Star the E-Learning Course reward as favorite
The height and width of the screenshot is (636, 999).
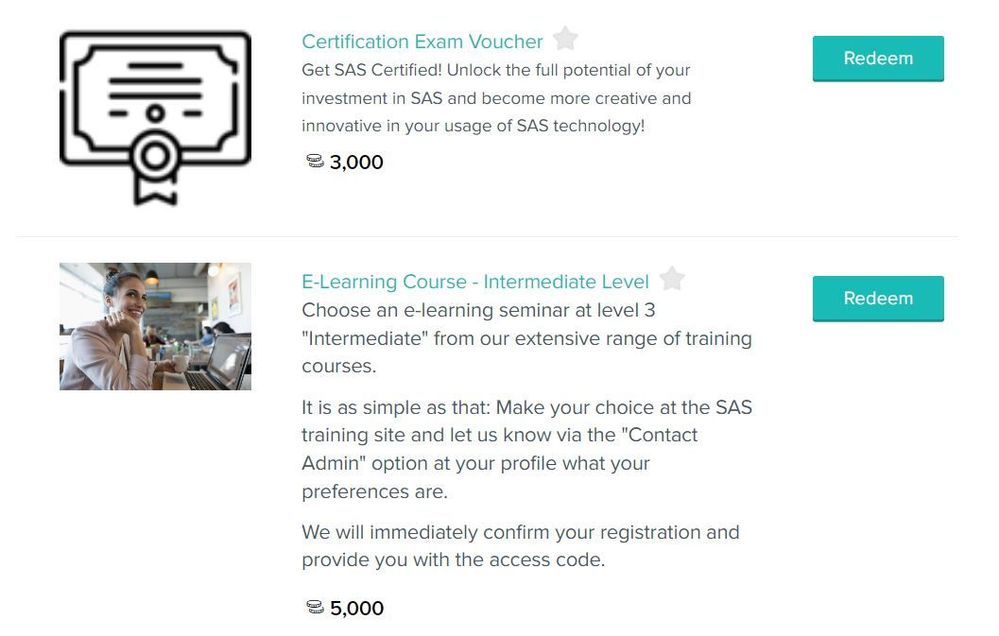672,279
